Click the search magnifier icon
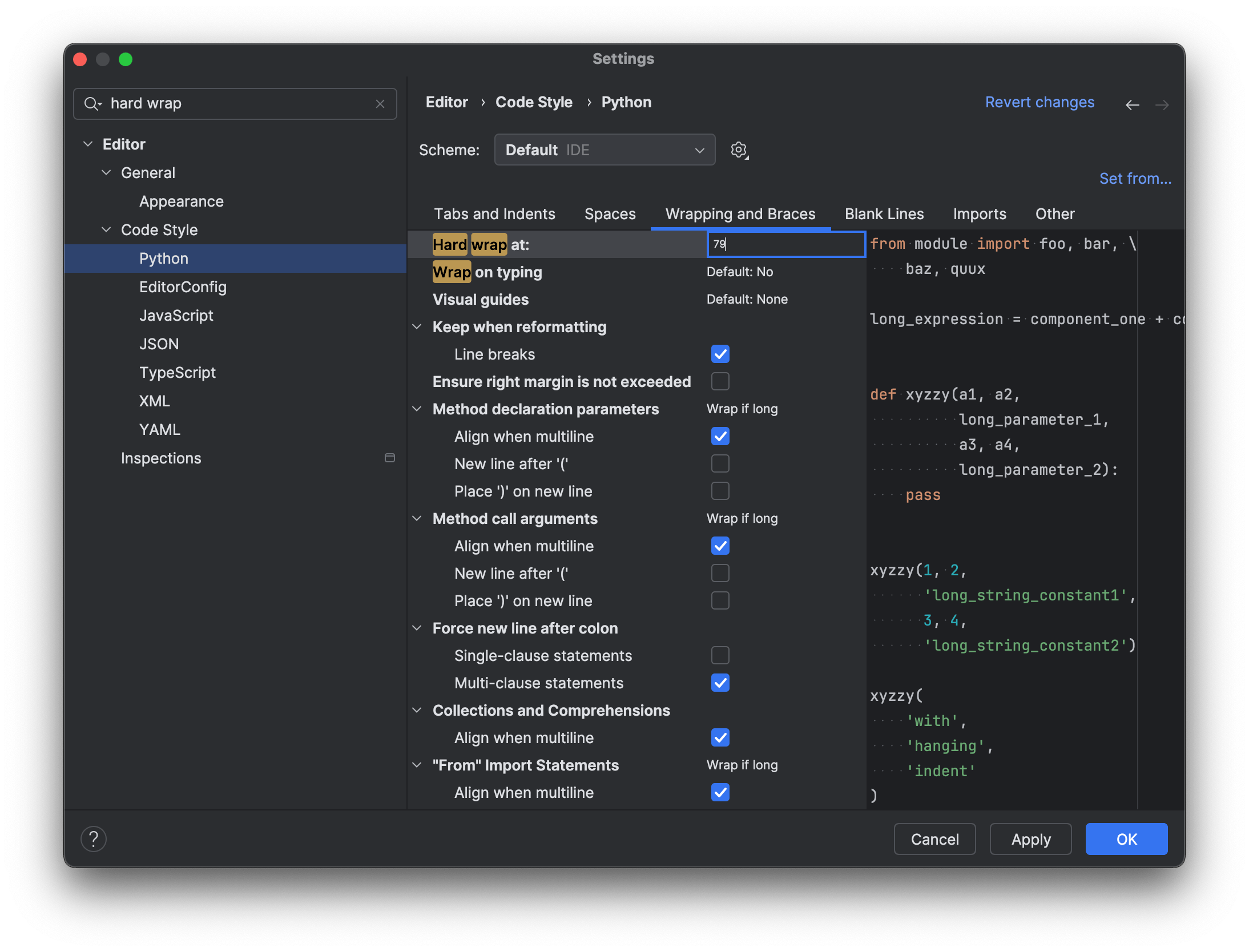 [92, 104]
